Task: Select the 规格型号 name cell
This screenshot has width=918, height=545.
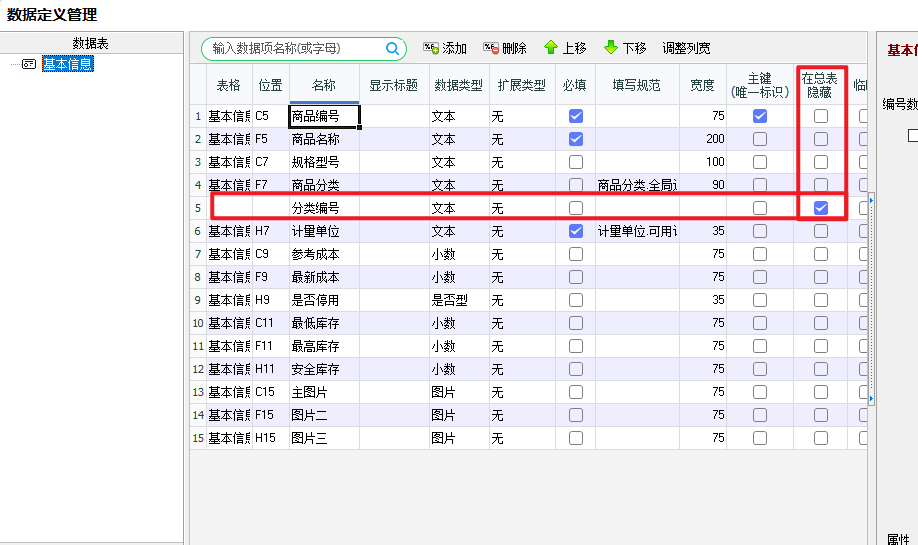Action: 324,162
